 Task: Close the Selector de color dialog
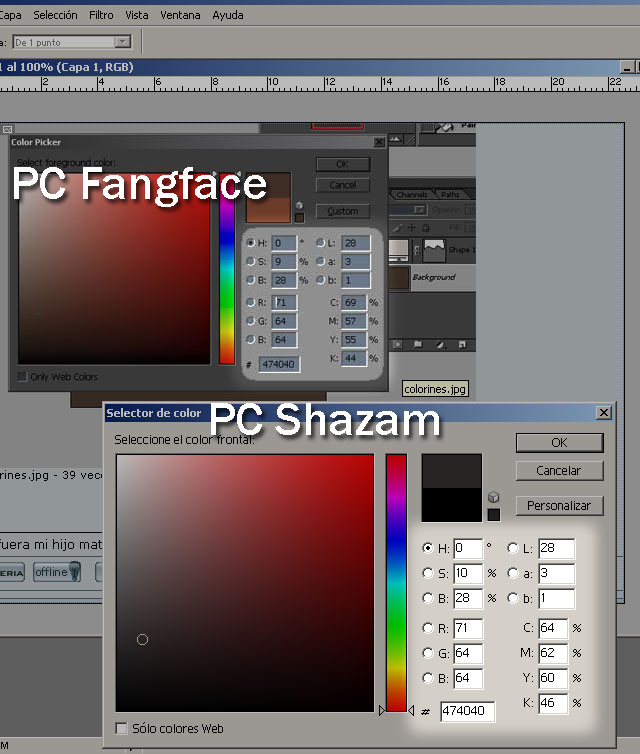(603, 413)
